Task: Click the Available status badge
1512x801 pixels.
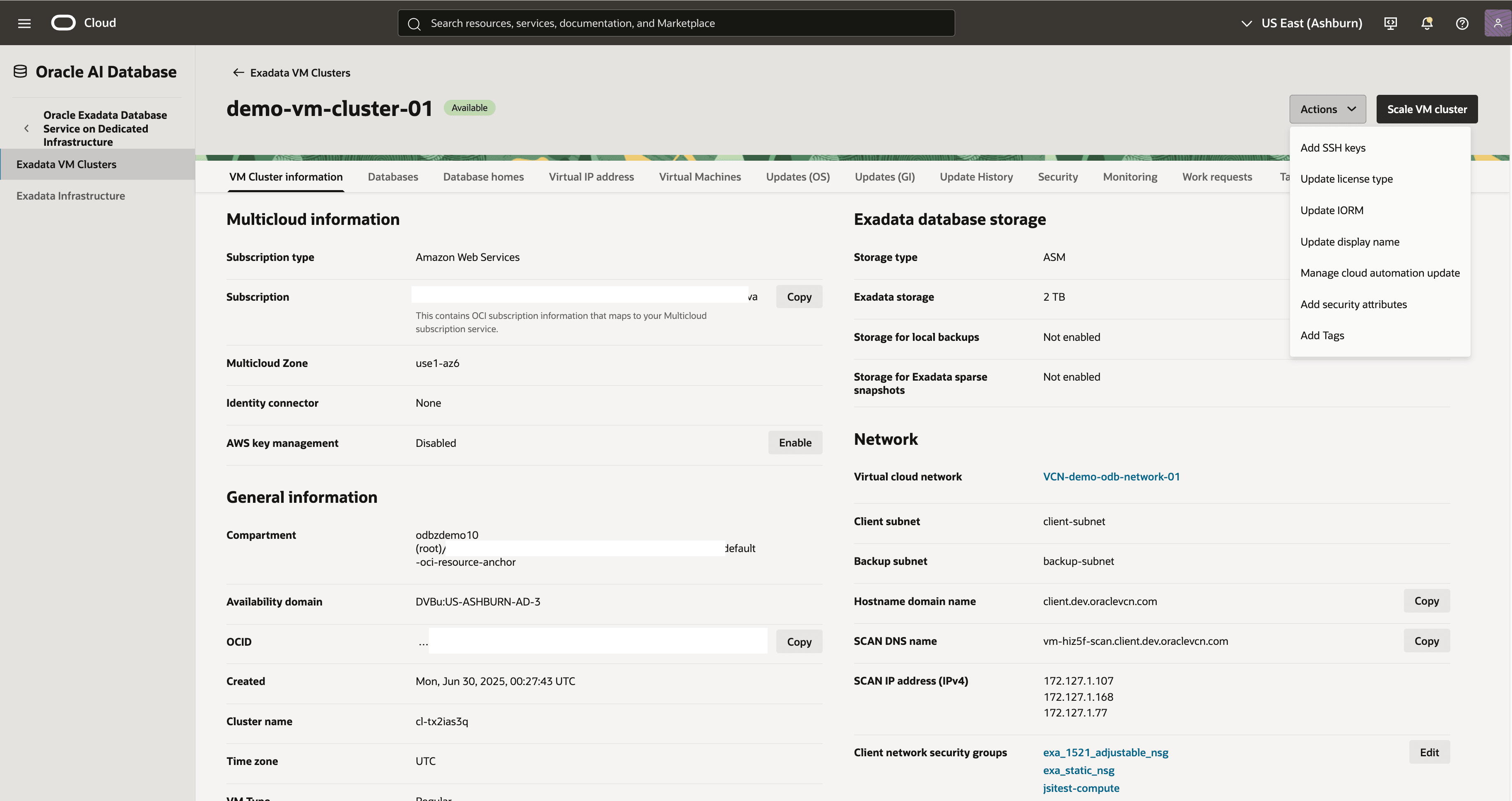Action: [469, 107]
